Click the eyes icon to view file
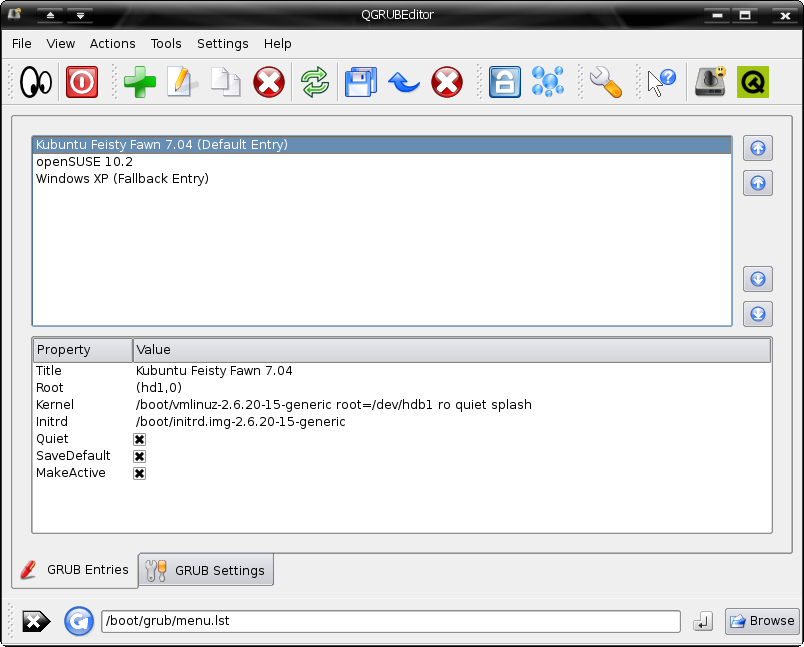 pos(36,82)
